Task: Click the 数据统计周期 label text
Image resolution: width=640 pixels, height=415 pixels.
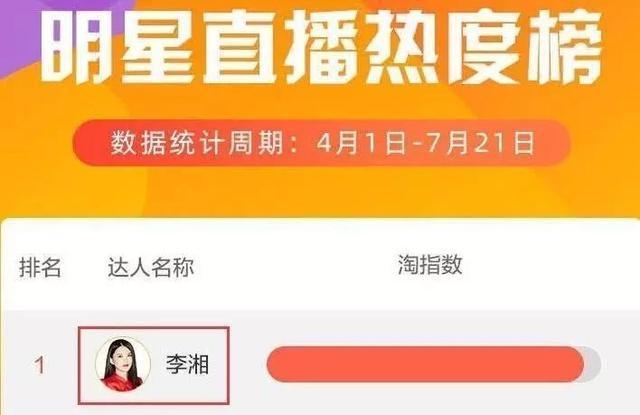Action: (197, 143)
